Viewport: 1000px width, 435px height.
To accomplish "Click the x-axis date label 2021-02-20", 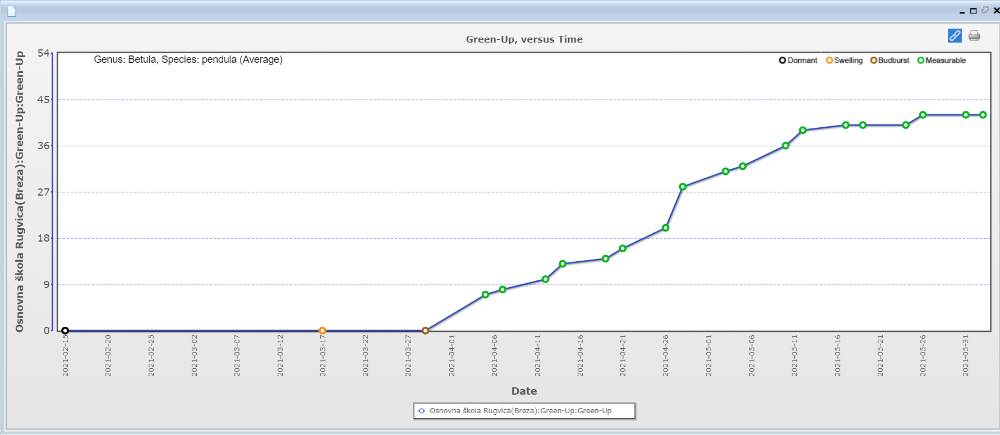I will click(108, 355).
